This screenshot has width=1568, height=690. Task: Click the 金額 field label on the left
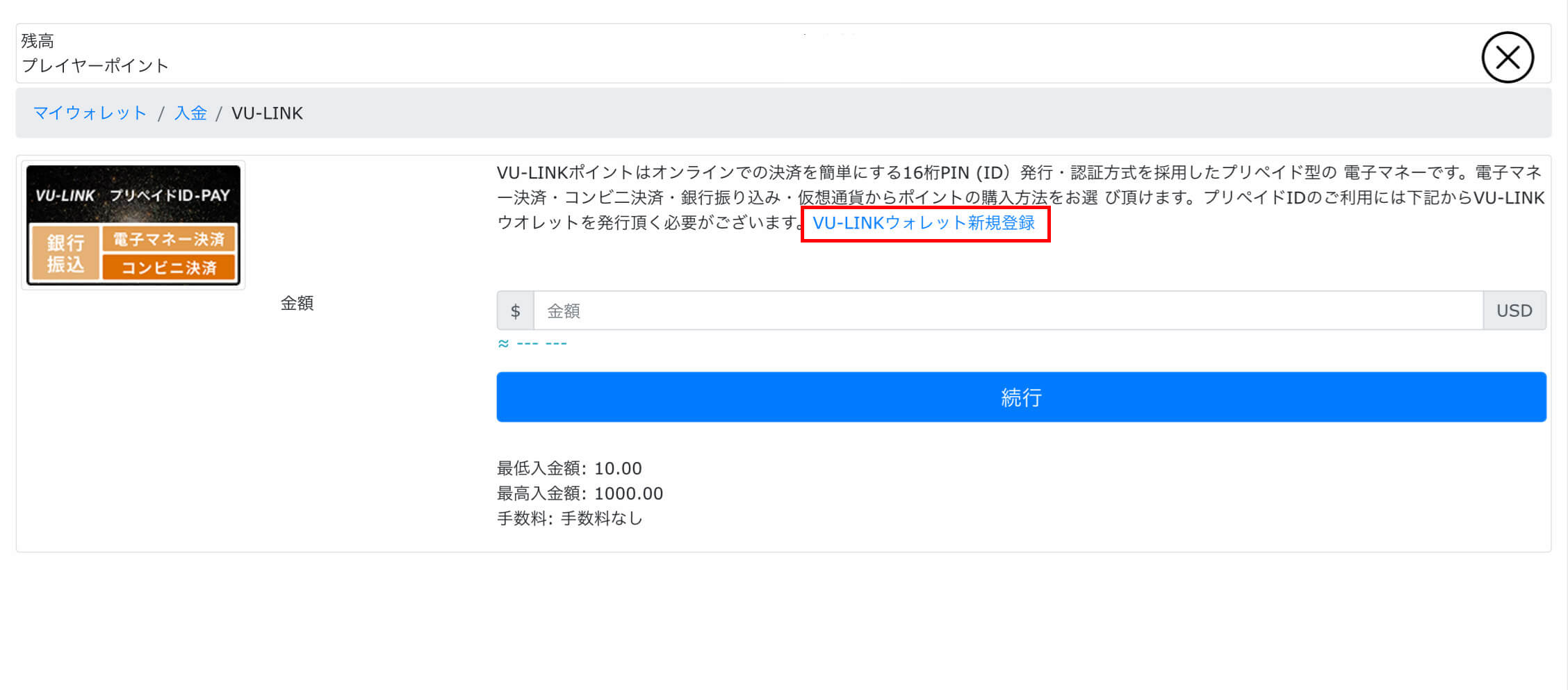click(x=297, y=303)
